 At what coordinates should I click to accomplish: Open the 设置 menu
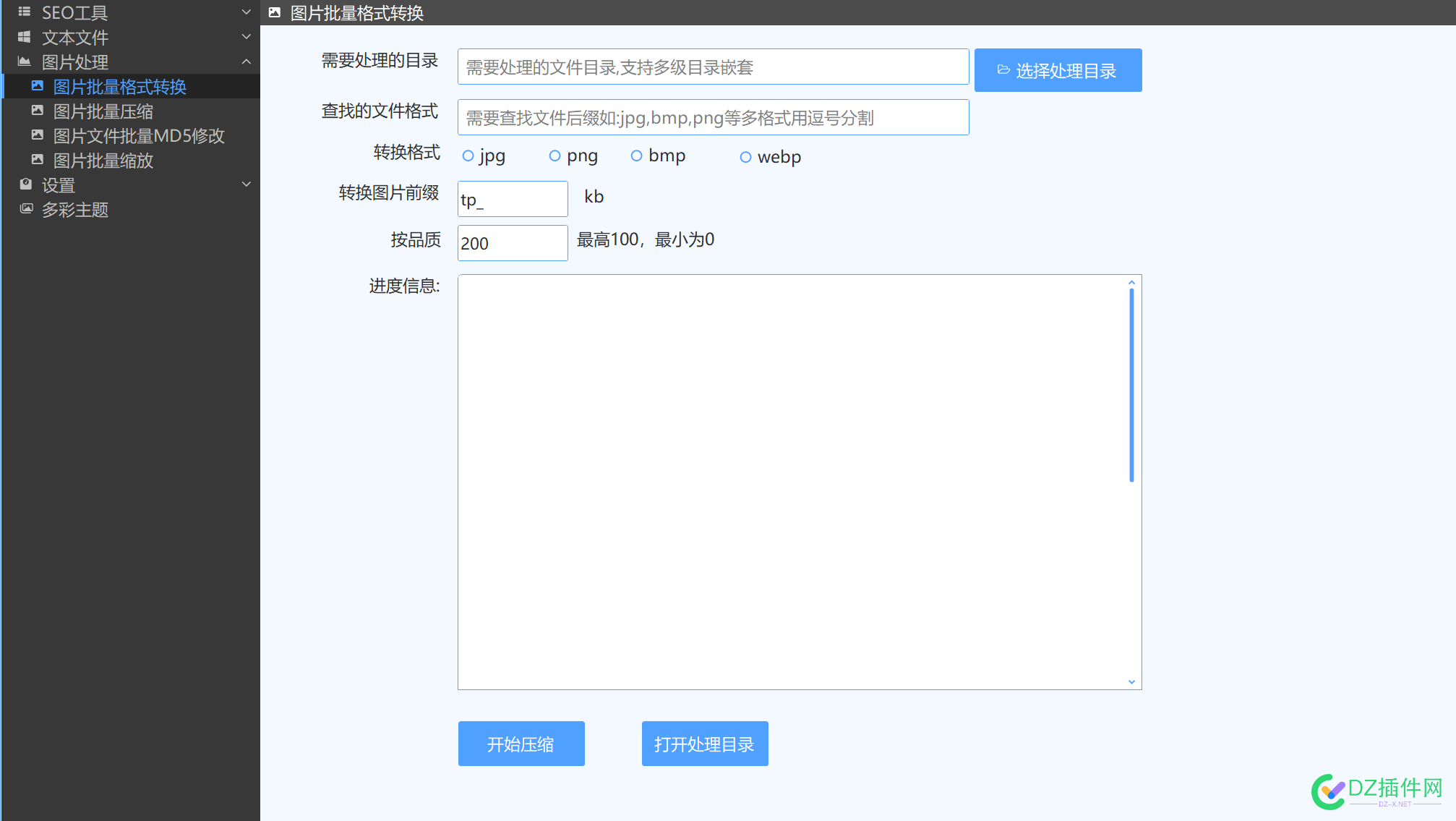click(x=131, y=184)
